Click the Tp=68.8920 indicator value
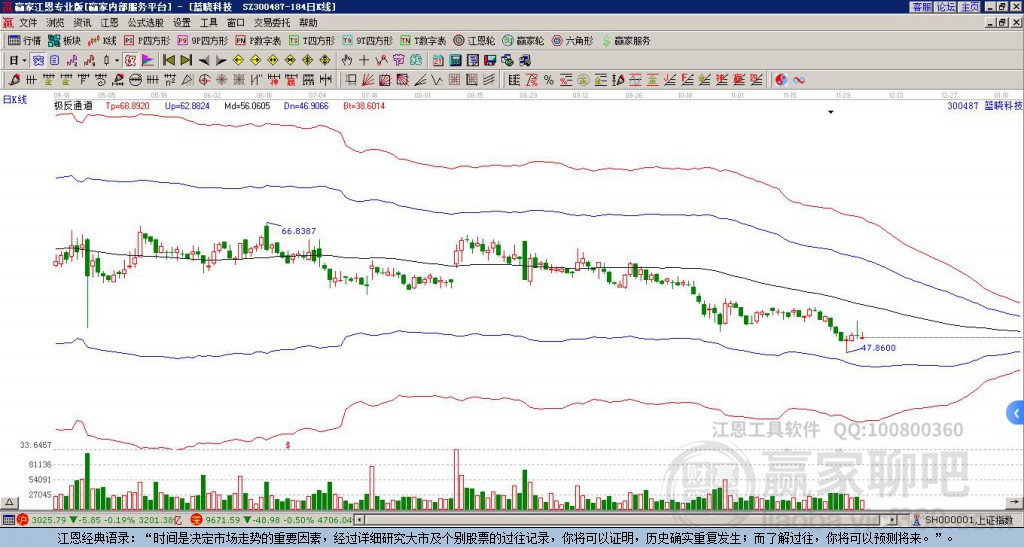1024x548 pixels. coord(127,106)
